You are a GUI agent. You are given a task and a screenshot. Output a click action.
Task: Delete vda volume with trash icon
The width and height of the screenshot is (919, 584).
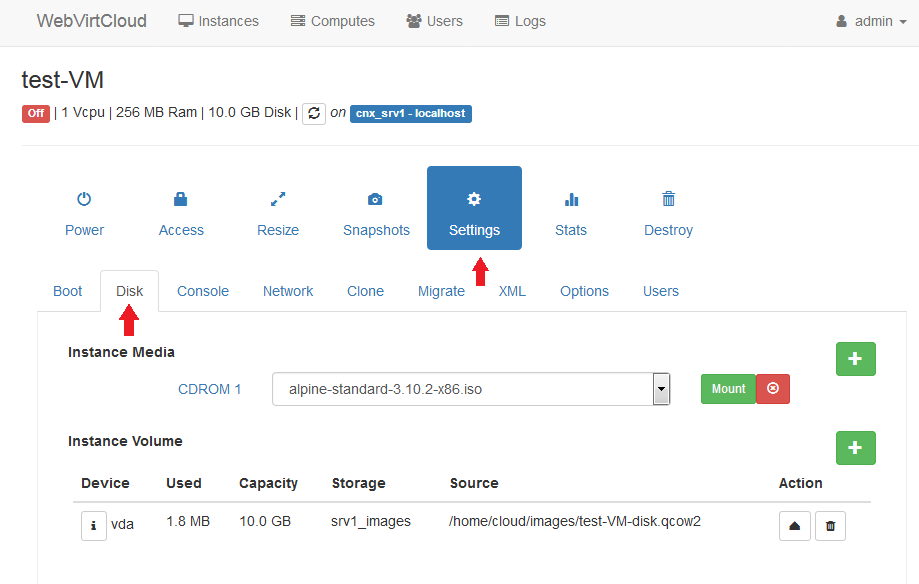tap(830, 525)
